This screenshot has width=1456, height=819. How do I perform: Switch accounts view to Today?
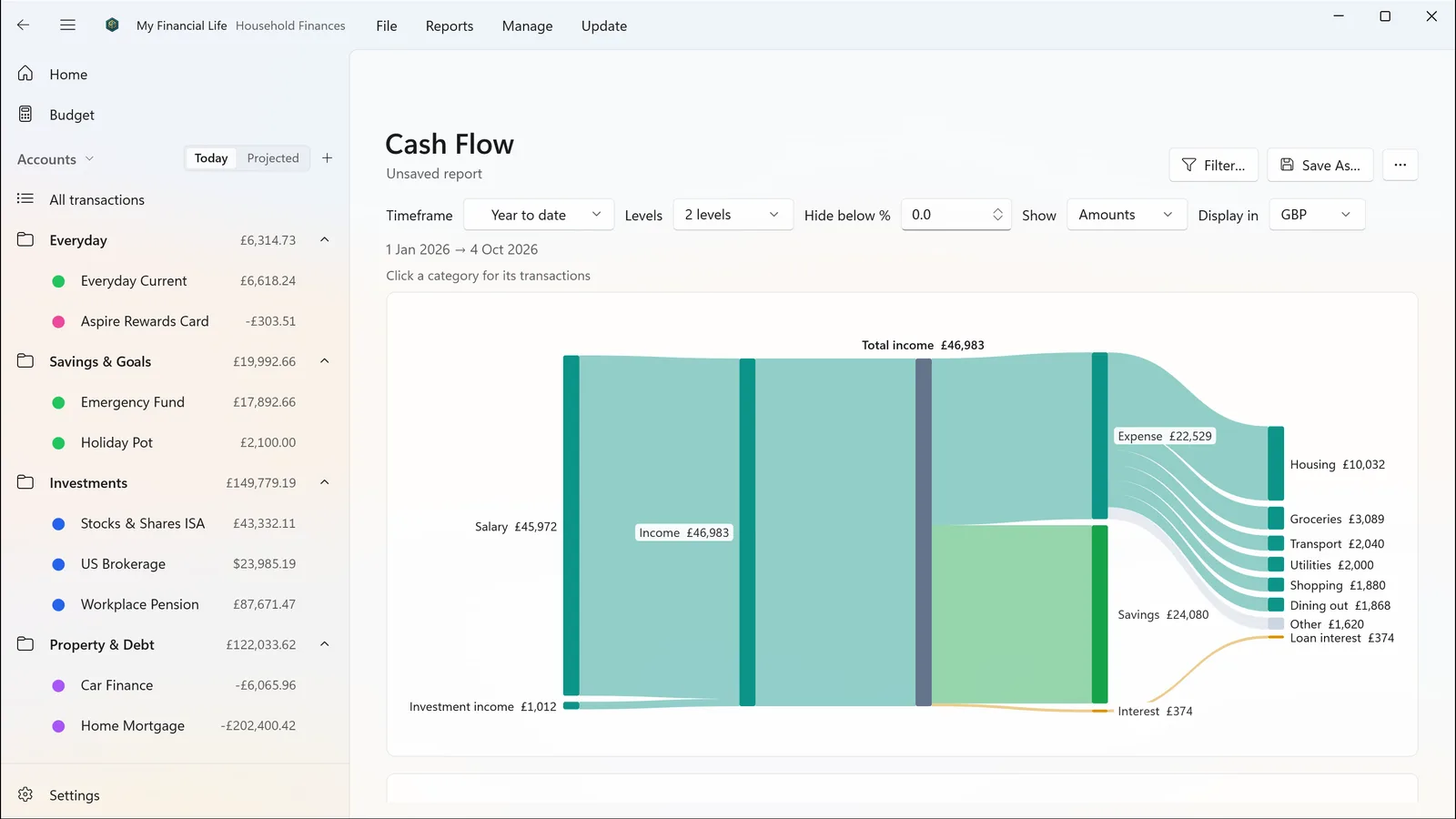point(211,158)
